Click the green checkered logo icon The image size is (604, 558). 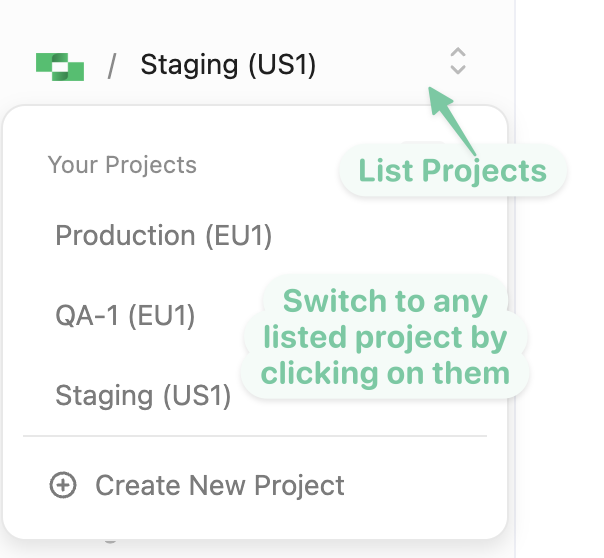[x=60, y=67]
